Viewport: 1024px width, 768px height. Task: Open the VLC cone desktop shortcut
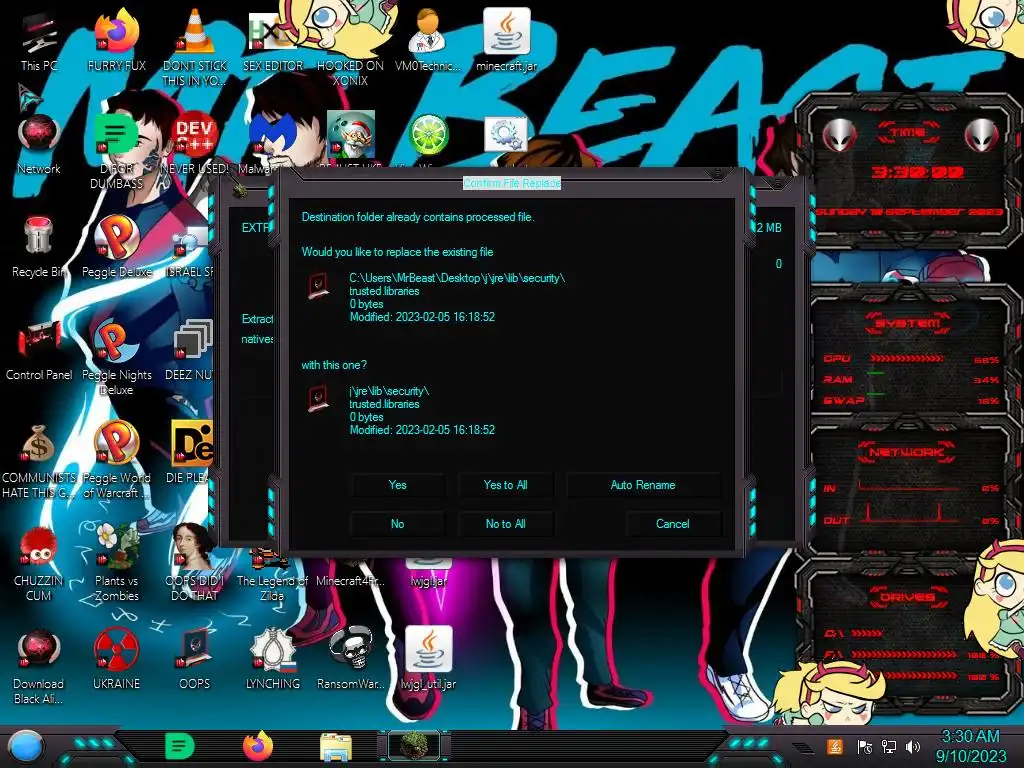coord(195,46)
